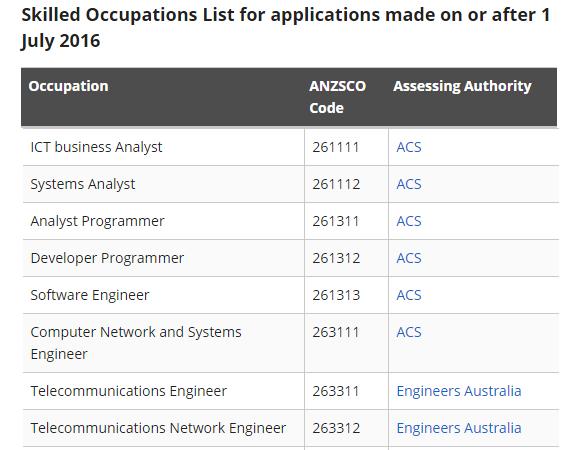The width and height of the screenshot is (579, 450).
Task: Click ACS link for Computer Network Engineer
Action: (408, 332)
